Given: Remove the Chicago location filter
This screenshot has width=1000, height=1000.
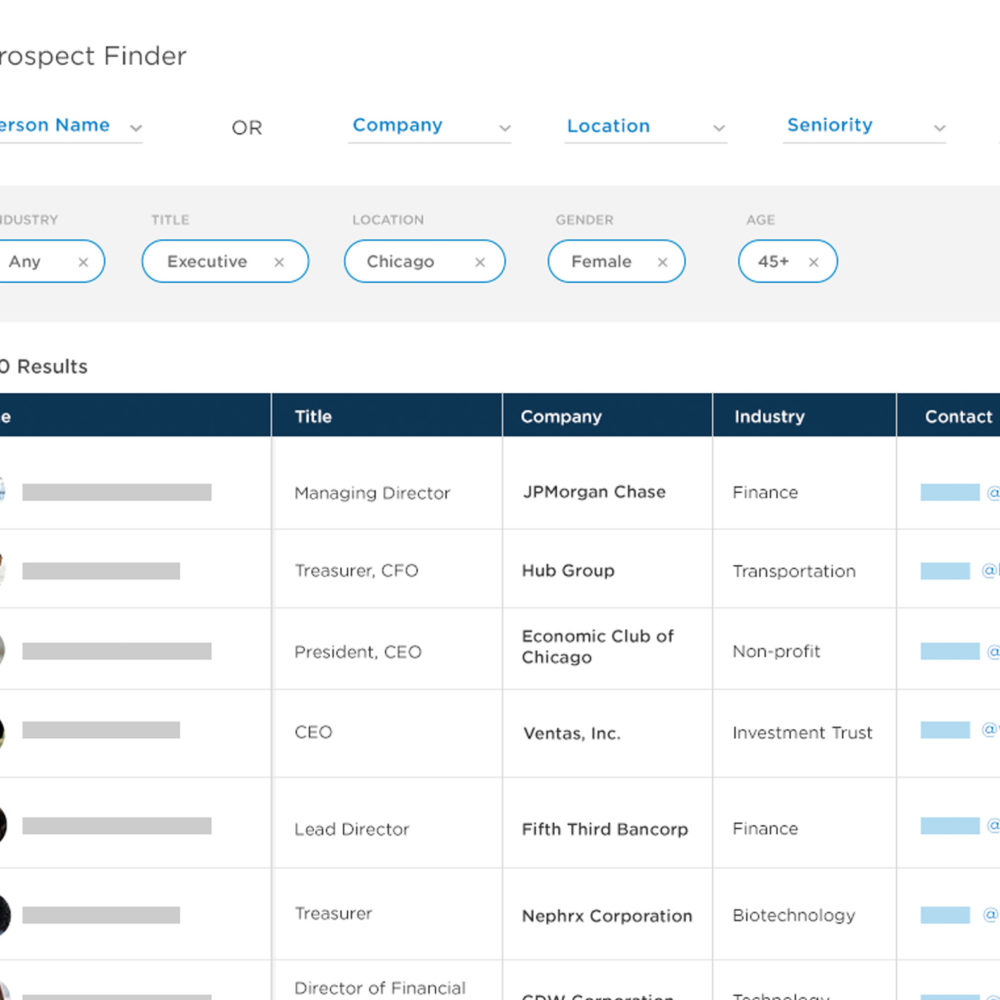Looking at the screenshot, I should pyautogui.click(x=481, y=261).
